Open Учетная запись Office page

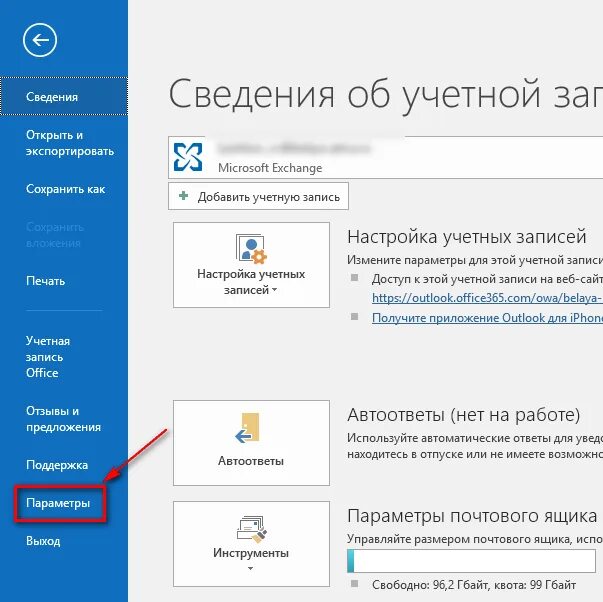click(x=48, y=357)
